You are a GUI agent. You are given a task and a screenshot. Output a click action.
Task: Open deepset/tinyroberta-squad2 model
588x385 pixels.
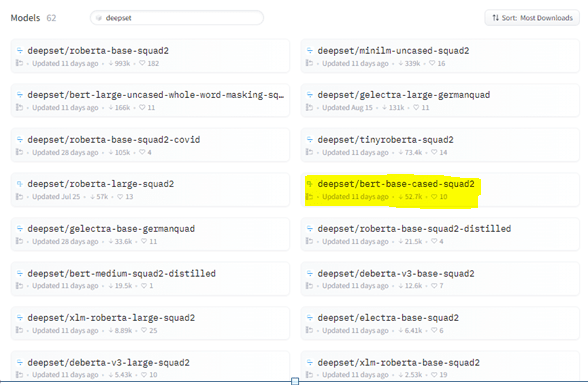[440, 145]
